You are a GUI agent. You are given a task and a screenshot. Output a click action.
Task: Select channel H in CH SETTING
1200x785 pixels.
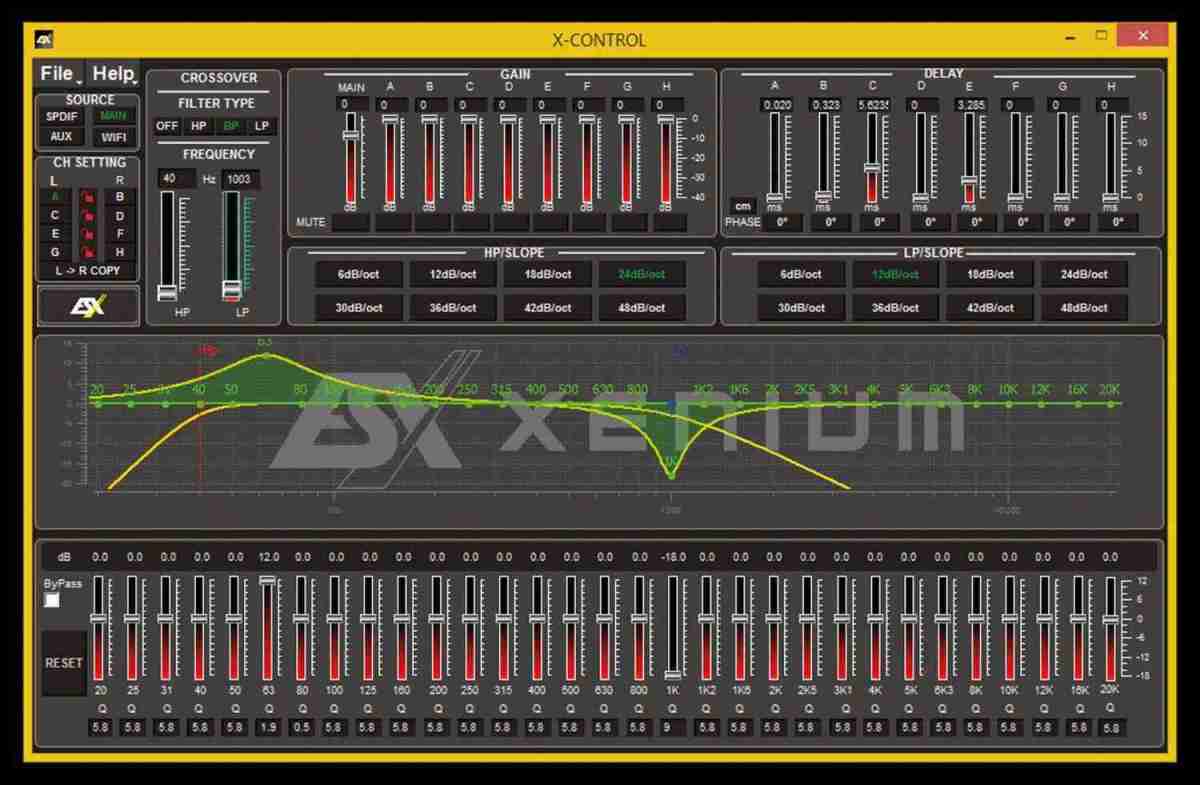(120, 253)
